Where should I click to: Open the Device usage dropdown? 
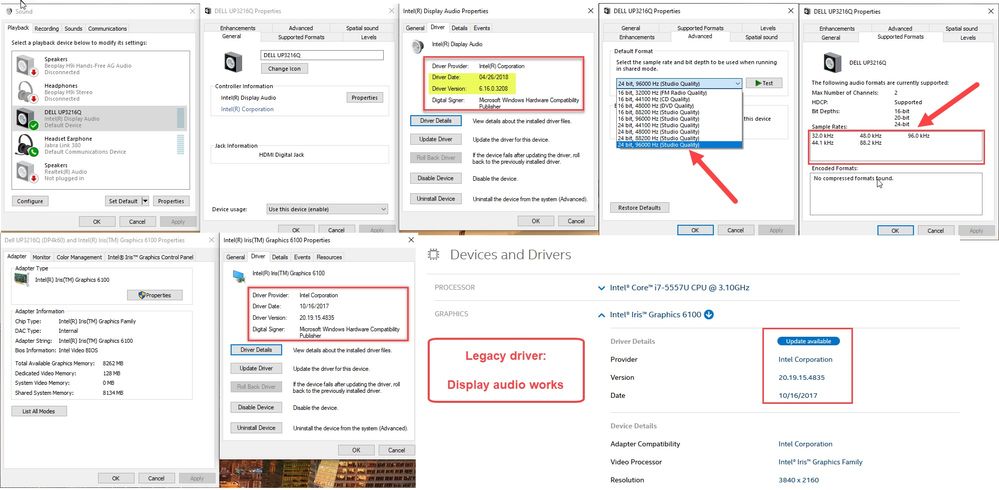[x=327, y=209]
